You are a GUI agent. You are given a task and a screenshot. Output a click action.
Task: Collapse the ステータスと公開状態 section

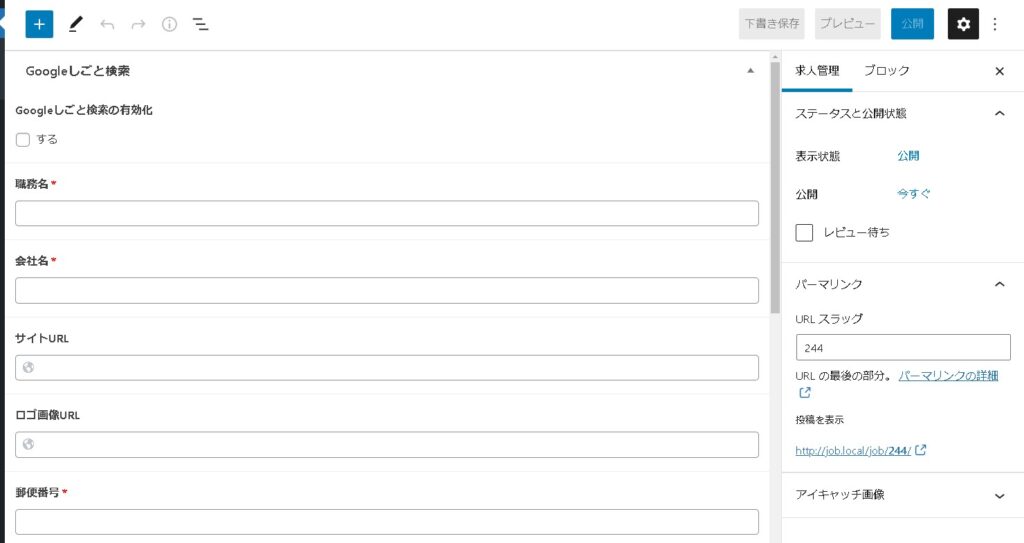tap(999, 114)
